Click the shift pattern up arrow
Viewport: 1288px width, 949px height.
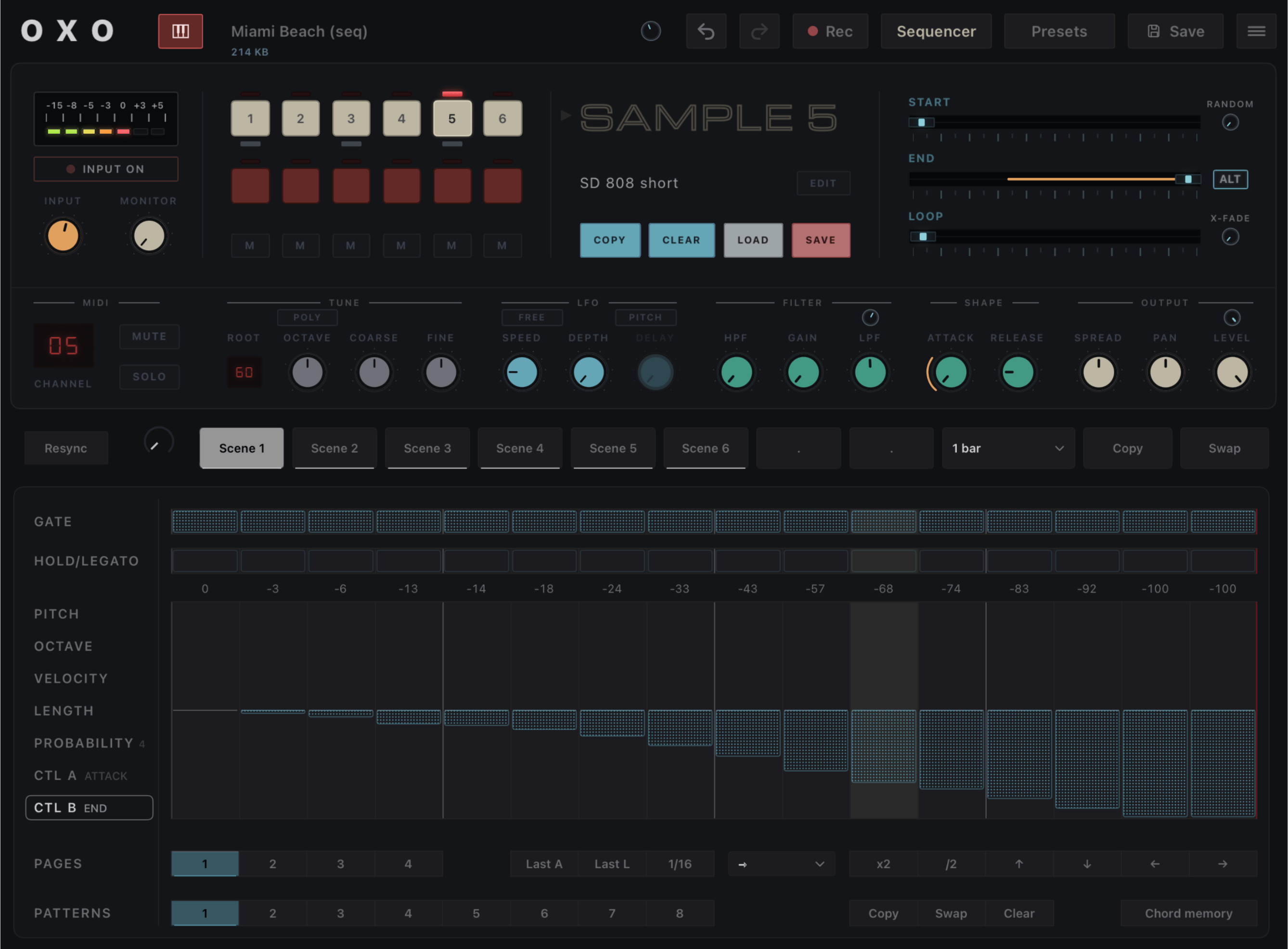(1018, 863)
